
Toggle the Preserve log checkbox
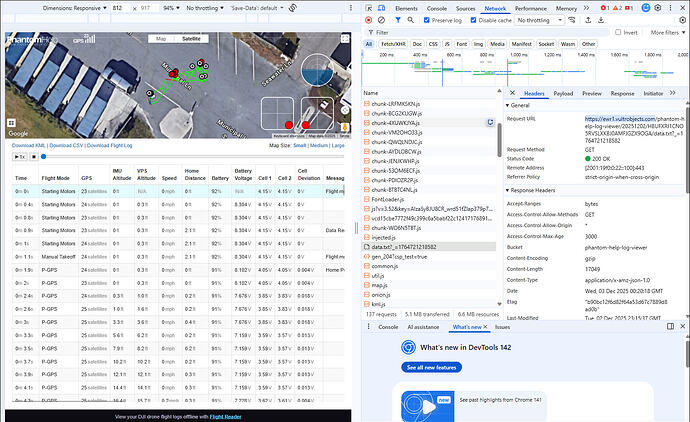coord(426,20)
